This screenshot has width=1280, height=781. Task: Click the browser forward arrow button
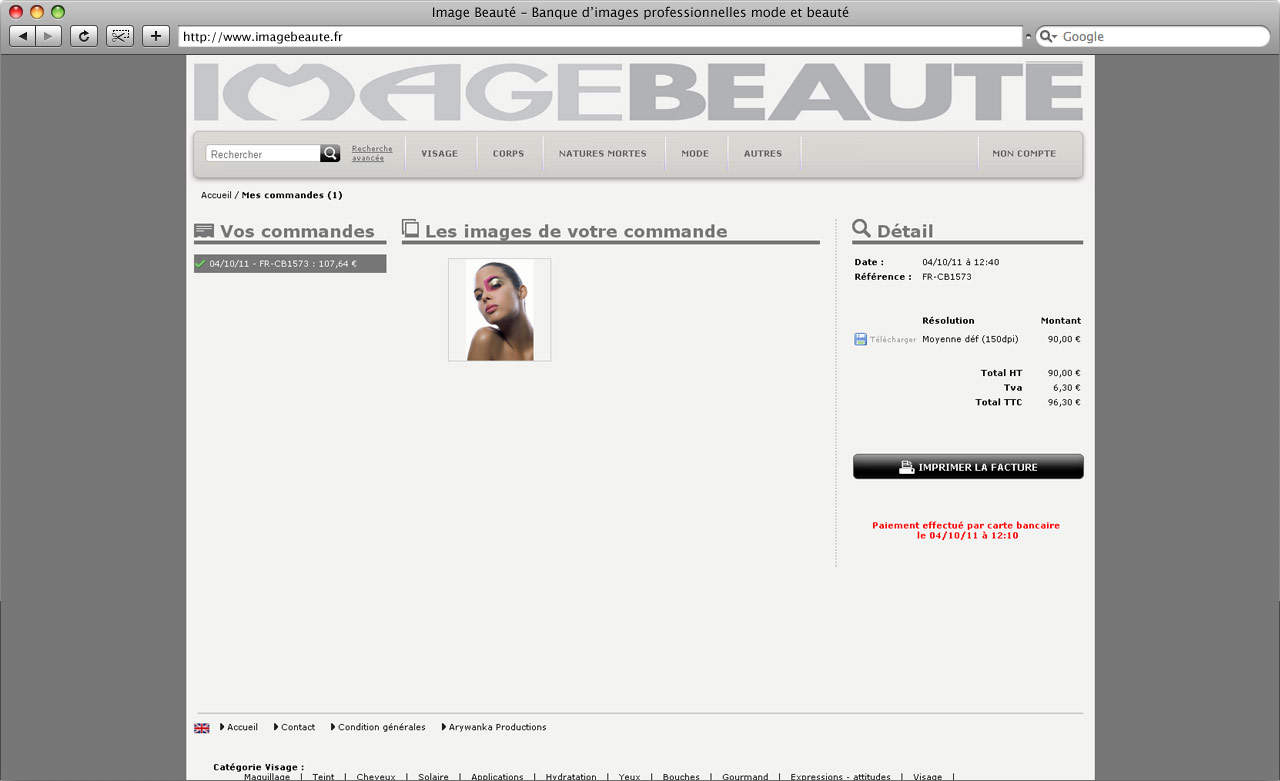(49, 36)
